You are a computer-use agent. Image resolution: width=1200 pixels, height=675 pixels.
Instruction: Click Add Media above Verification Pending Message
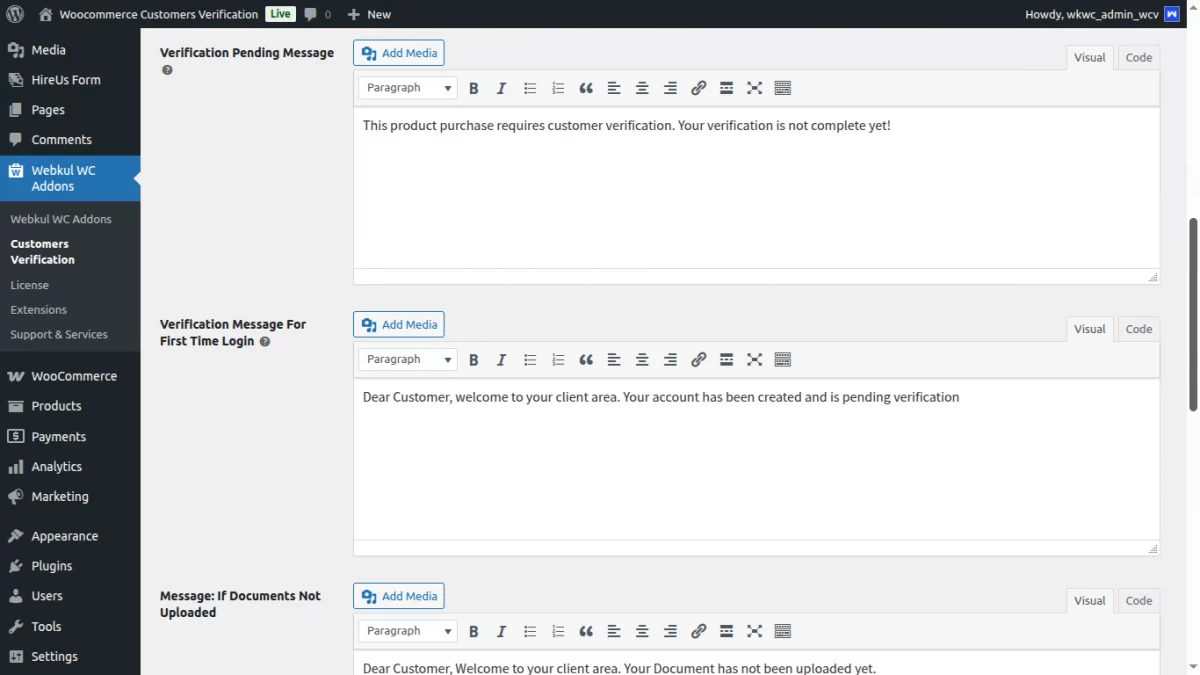399,53
